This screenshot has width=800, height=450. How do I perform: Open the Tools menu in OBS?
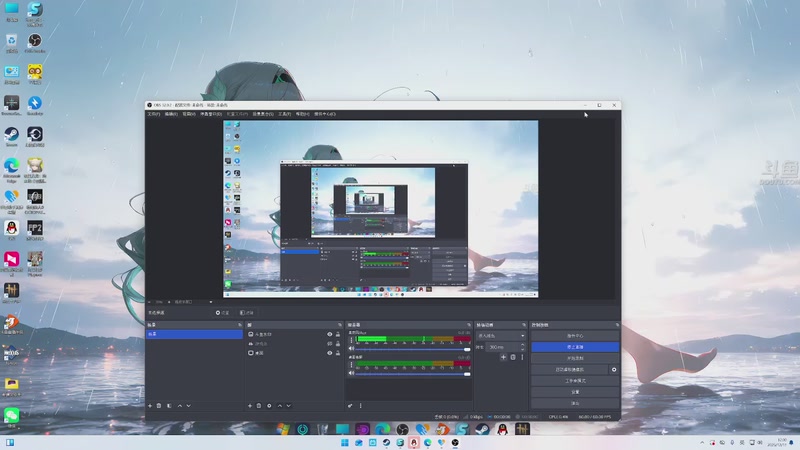click(284, 114)
